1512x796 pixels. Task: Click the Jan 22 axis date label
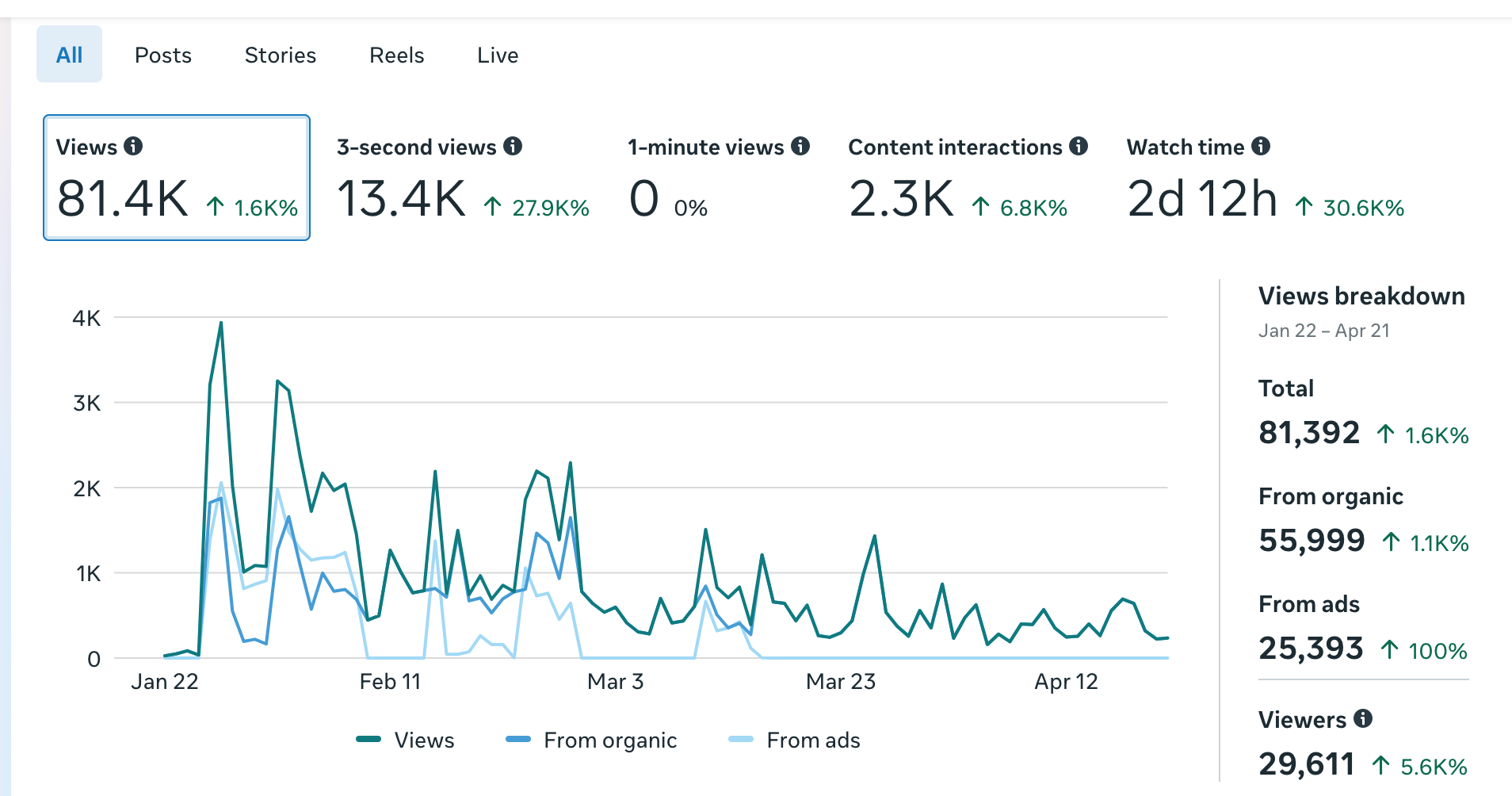(165, 682)
